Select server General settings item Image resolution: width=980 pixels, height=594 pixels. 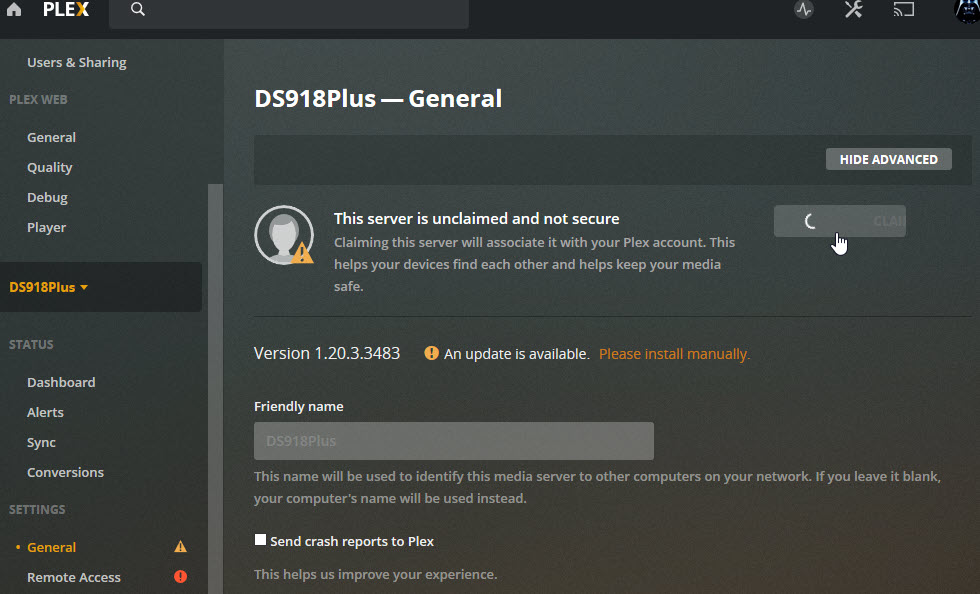(51, 547)
